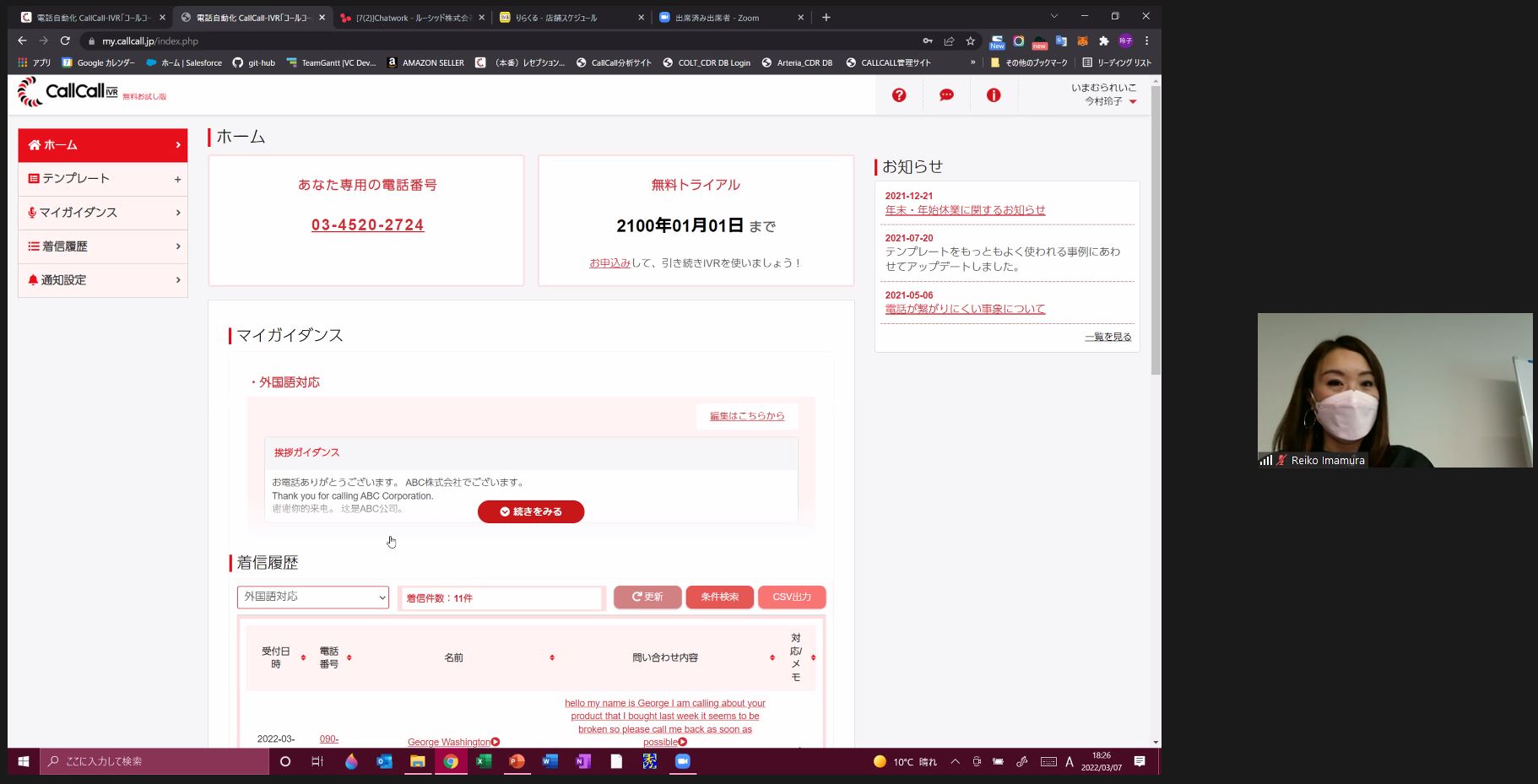The height and width of the screenshot is (784, 1538).
Task: Open OneNote from the taskbar
Action: 582,761
